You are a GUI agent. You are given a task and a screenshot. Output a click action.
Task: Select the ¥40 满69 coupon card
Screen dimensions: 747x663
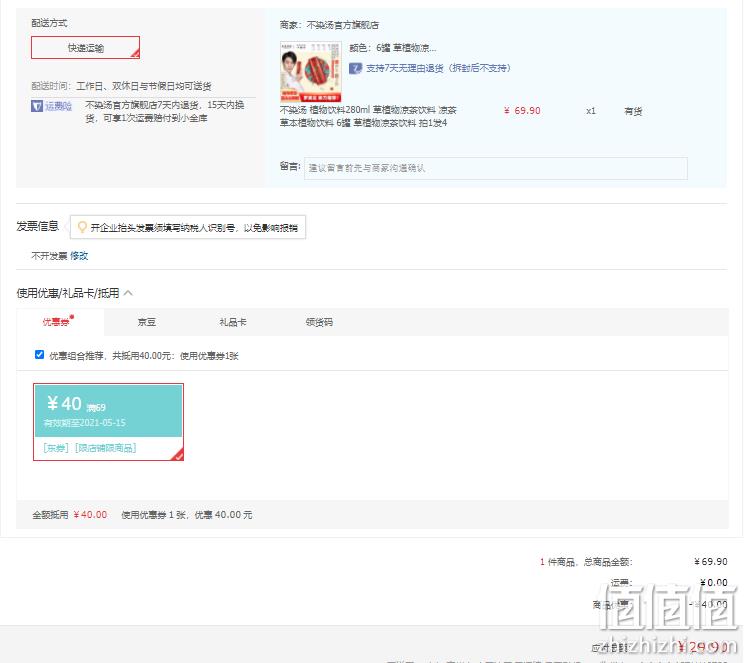109,422
